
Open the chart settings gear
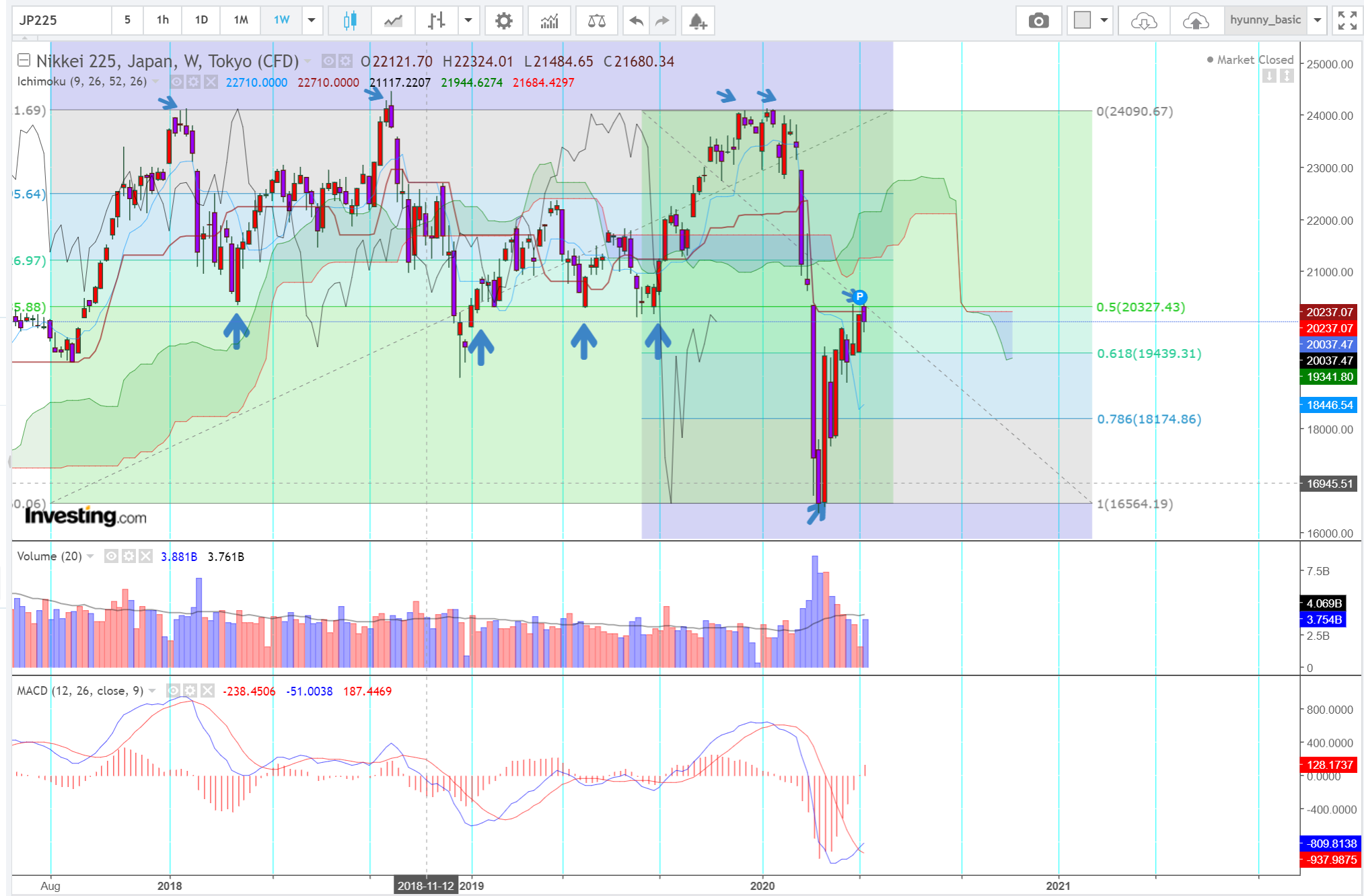pos(503,21)
